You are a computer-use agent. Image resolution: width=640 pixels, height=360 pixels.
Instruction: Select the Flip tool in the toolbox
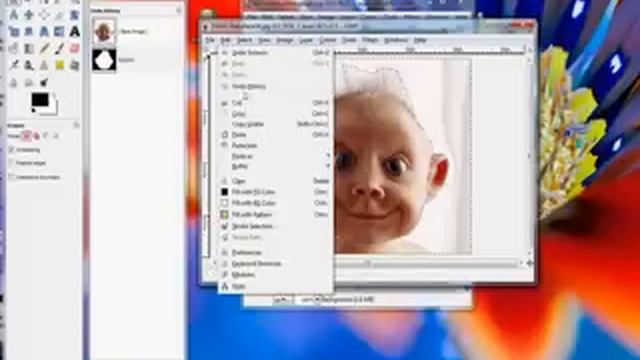(x=59, y=31)
